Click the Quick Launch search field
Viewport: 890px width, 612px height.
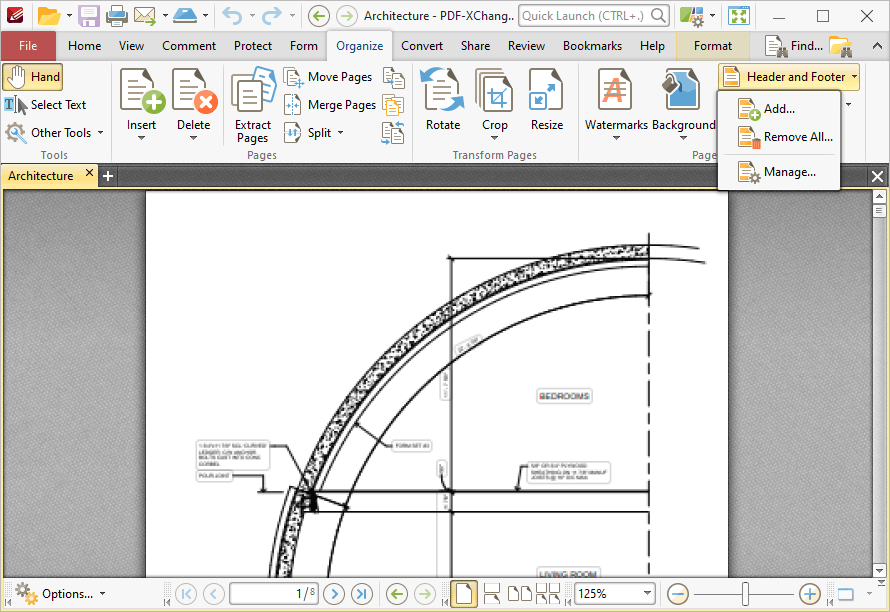[x=593, y=16]
